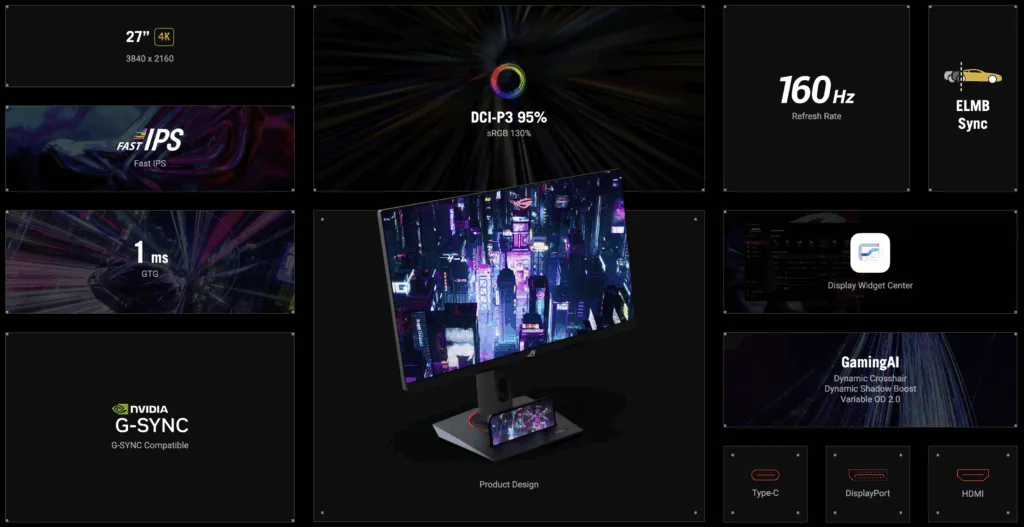Click the "Refresh Rate" caption
This screenshot has height=527, width=1024.
(816, 116)
